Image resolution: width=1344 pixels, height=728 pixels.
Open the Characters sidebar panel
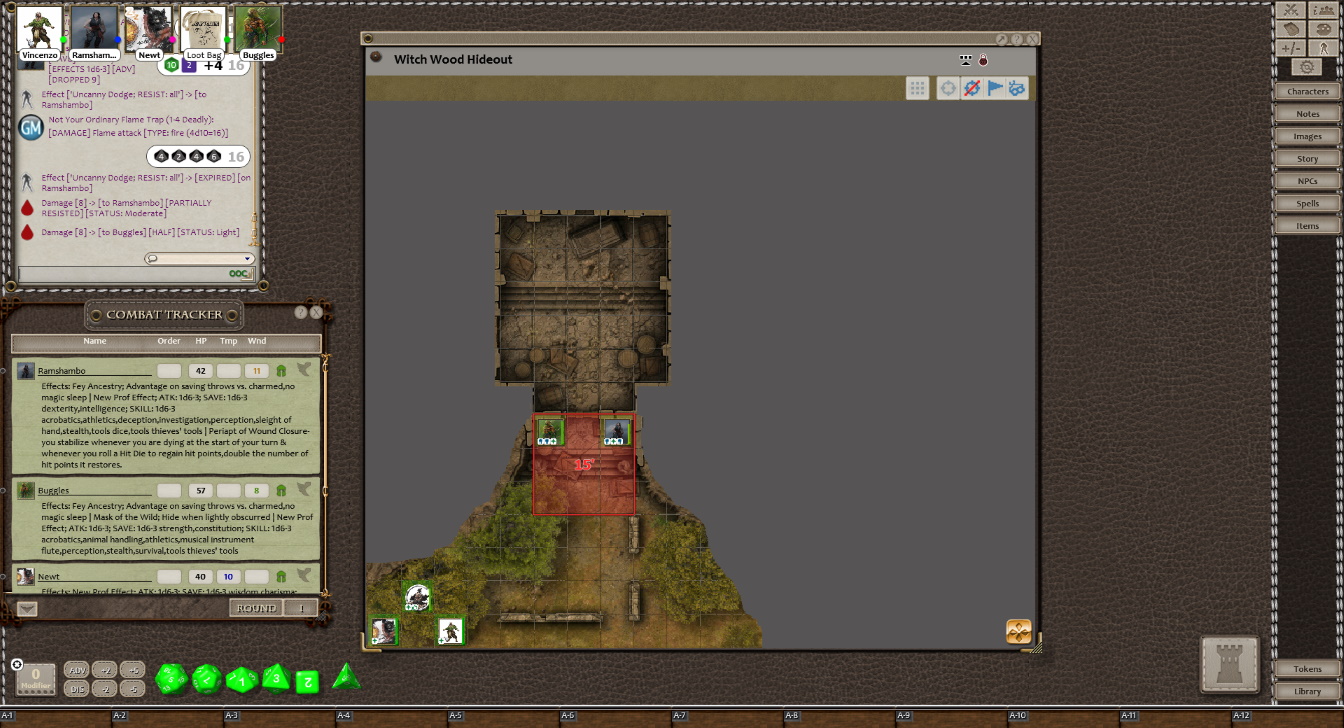click(1307, 91)
